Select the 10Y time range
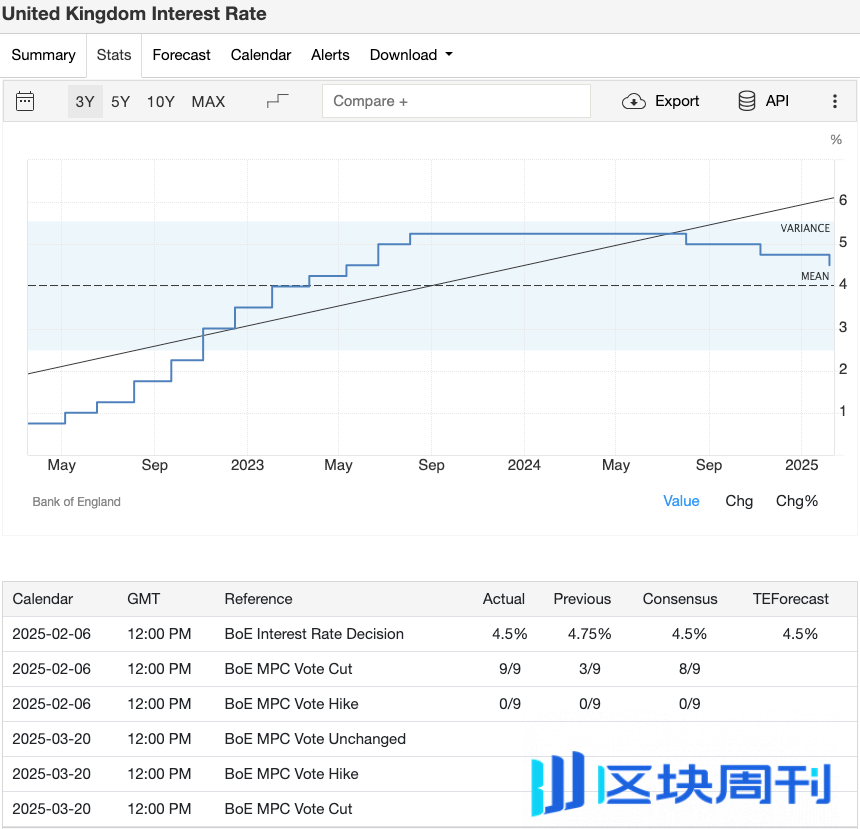Image resolution: width=860 pixels, height=829 pixels. (x=161, y=101)
